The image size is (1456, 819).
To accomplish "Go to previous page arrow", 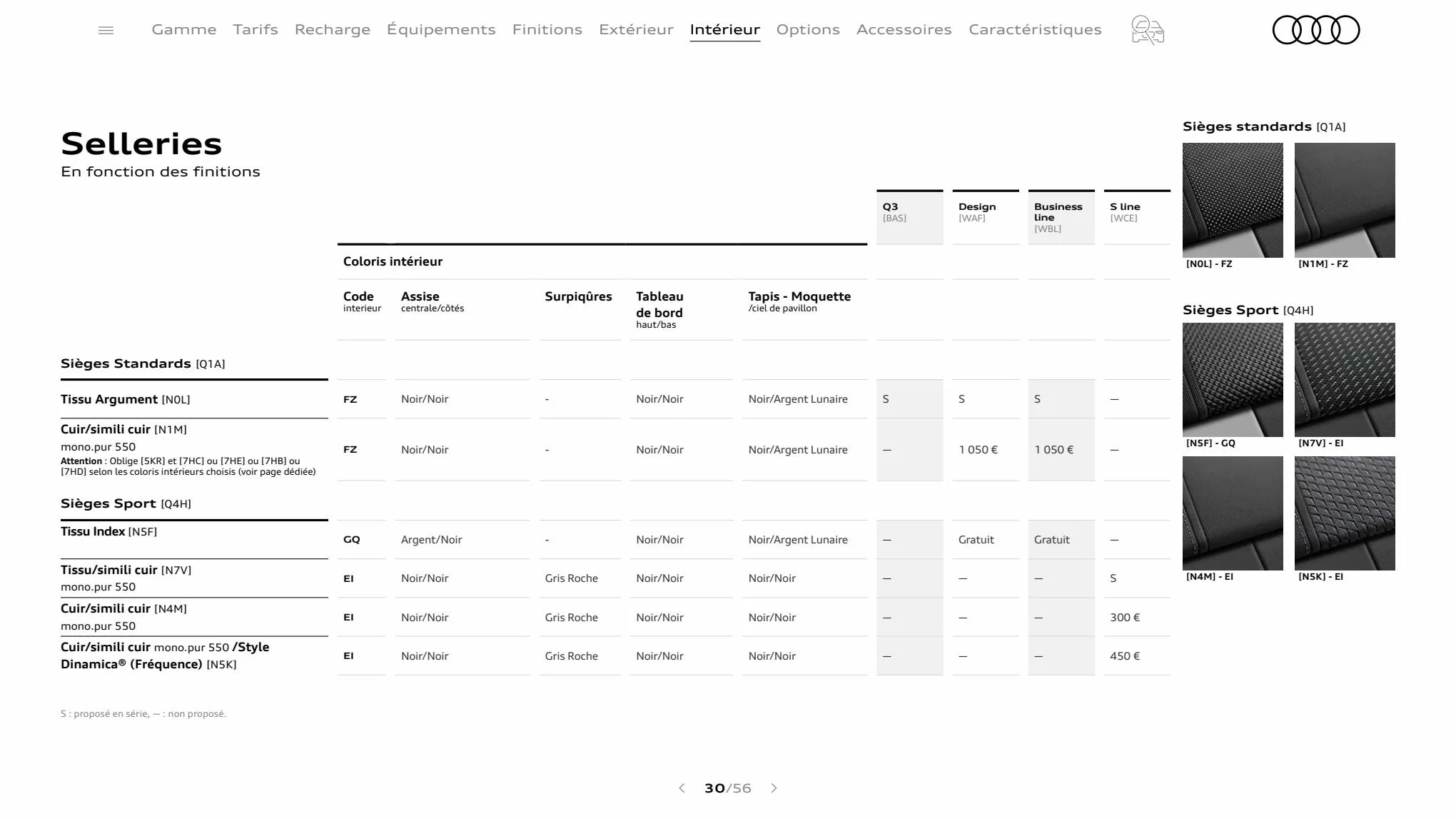I will pyautogui.click(x=682, y=788).
